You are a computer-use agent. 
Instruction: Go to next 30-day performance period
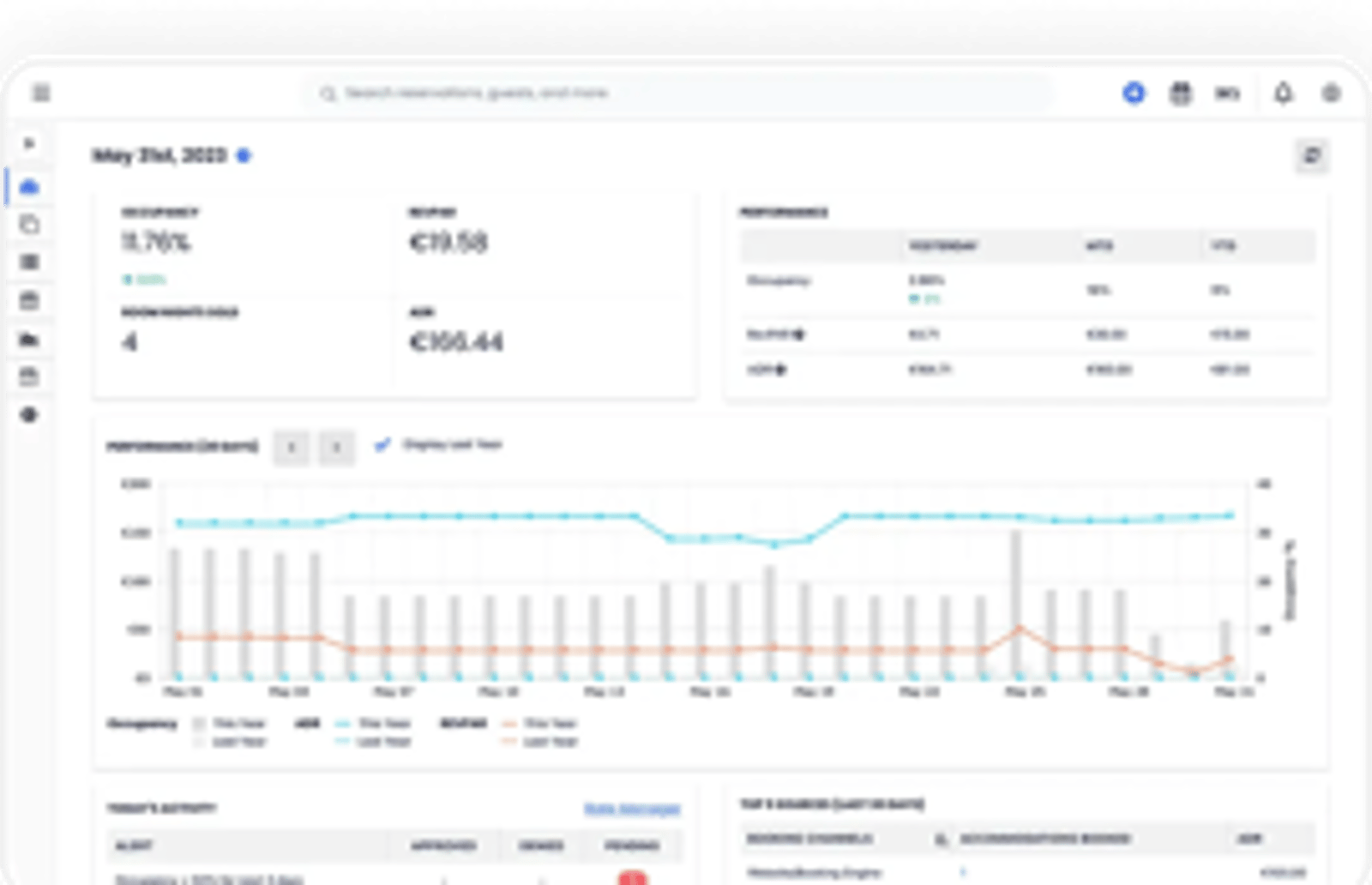pyautogui.click(x=336, y=447)
